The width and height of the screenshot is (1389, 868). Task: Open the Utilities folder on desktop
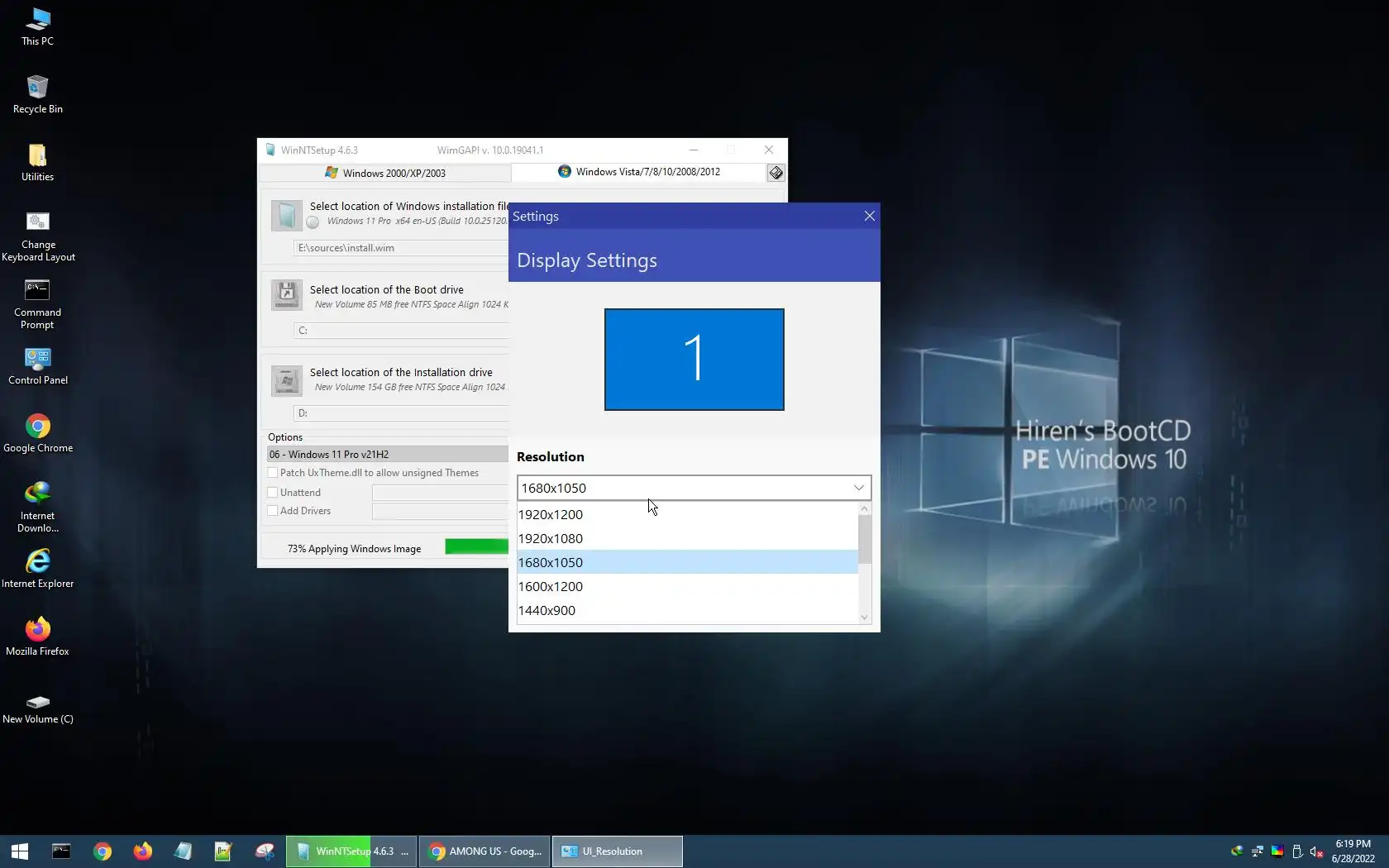click(37, 162)
